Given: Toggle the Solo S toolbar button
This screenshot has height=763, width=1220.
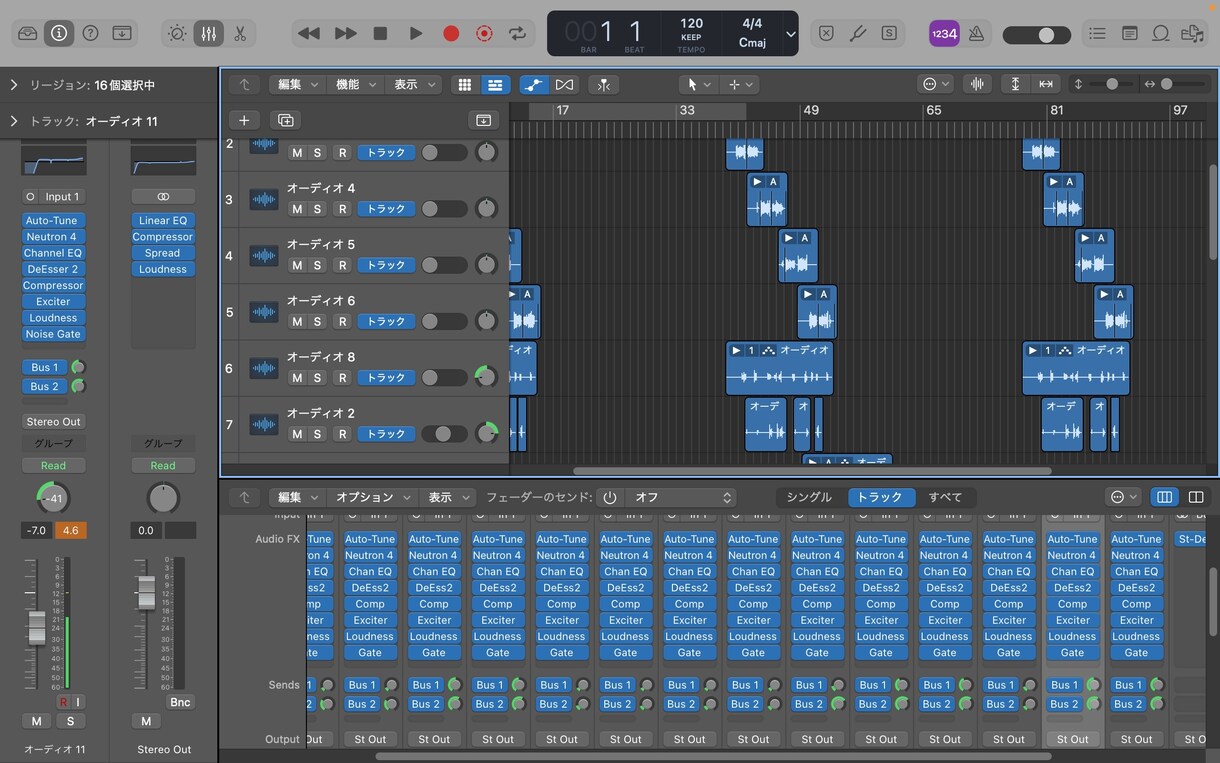Looking at the screenshot, I should point(889,33).
